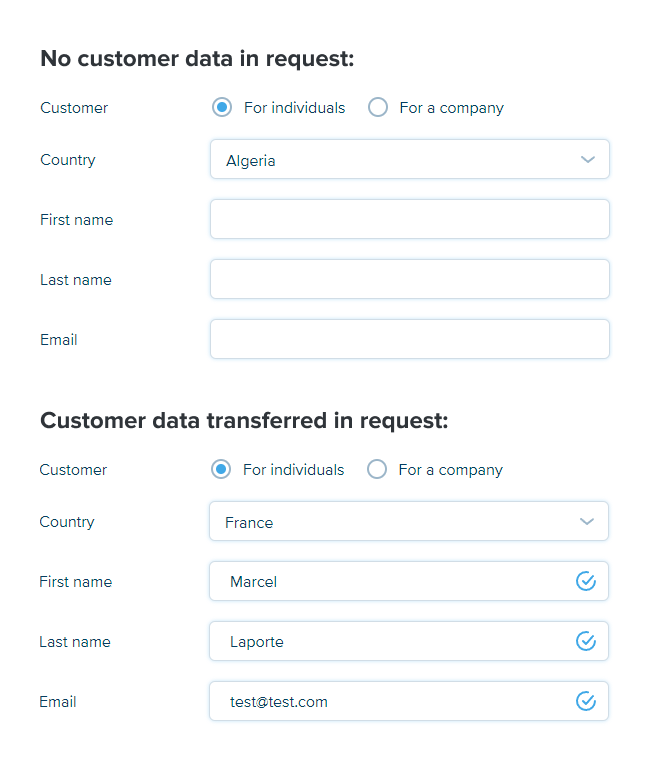Select 'For a company' under 'No customer data in request'

tap(378, 108)
